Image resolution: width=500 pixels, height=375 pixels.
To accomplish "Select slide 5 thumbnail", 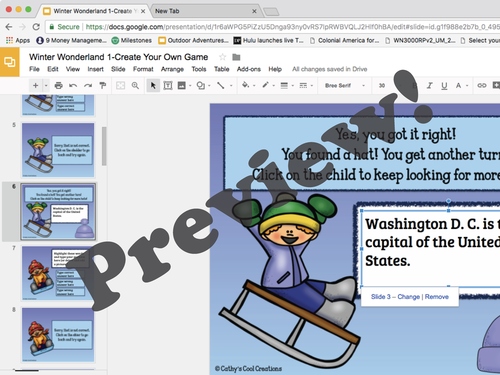I will [x=58, y=150].
